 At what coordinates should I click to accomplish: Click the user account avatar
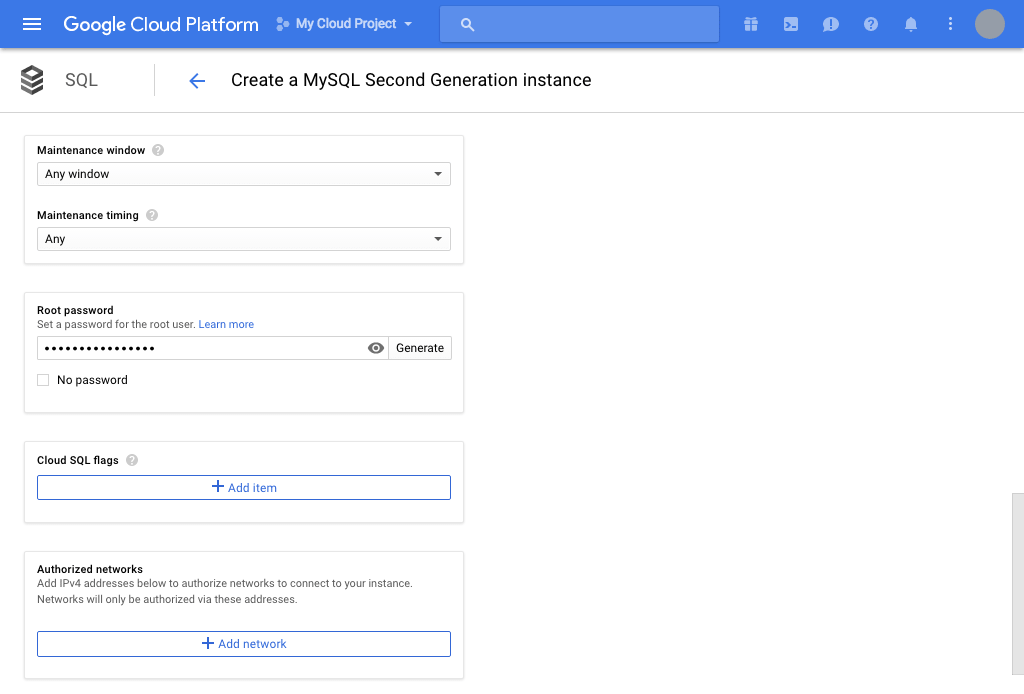(989, 24)
